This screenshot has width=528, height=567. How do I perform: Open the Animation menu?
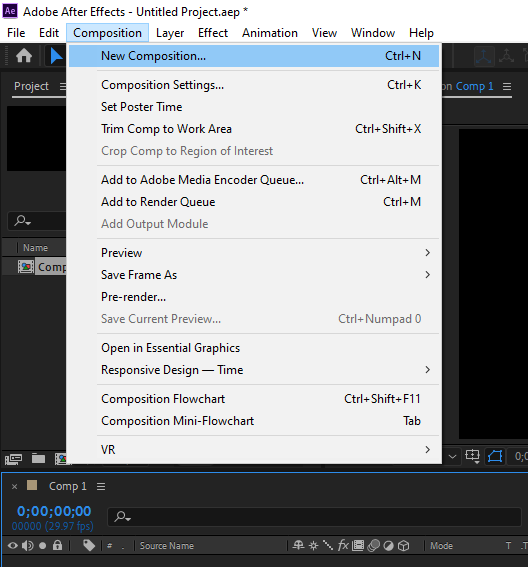(270, 33)
